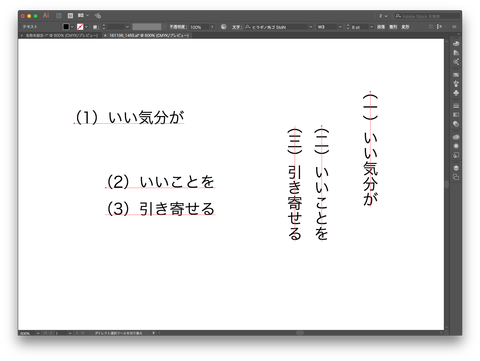480x361 pixels.
Task: Click the Stock icon in application bar
Action: click(x=70, y=15)
